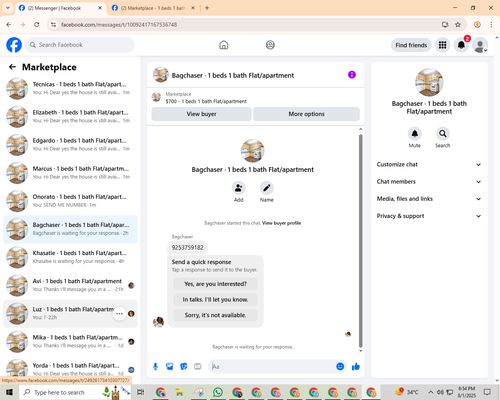This screenshot has height=400, width=500.
Task: Open Avi conversation
Action: click(70, 285)
